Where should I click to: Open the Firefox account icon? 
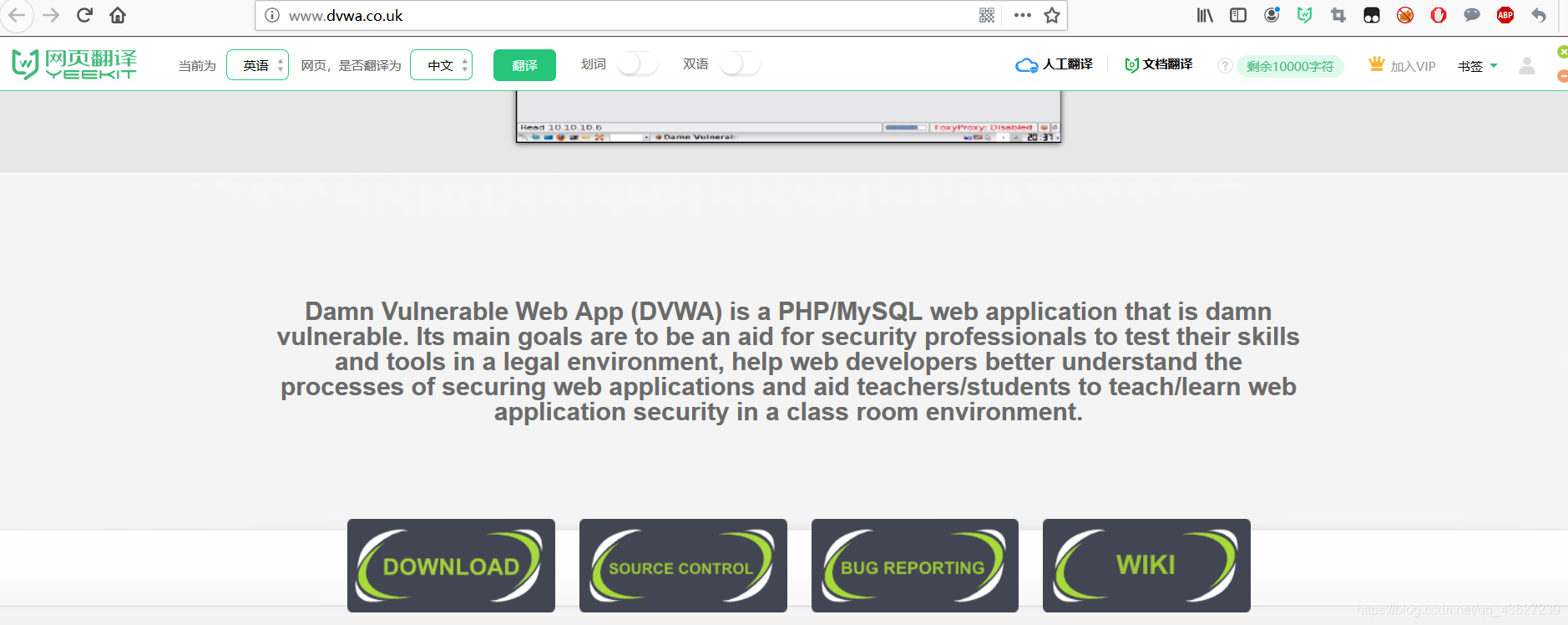pos(1272,15)
